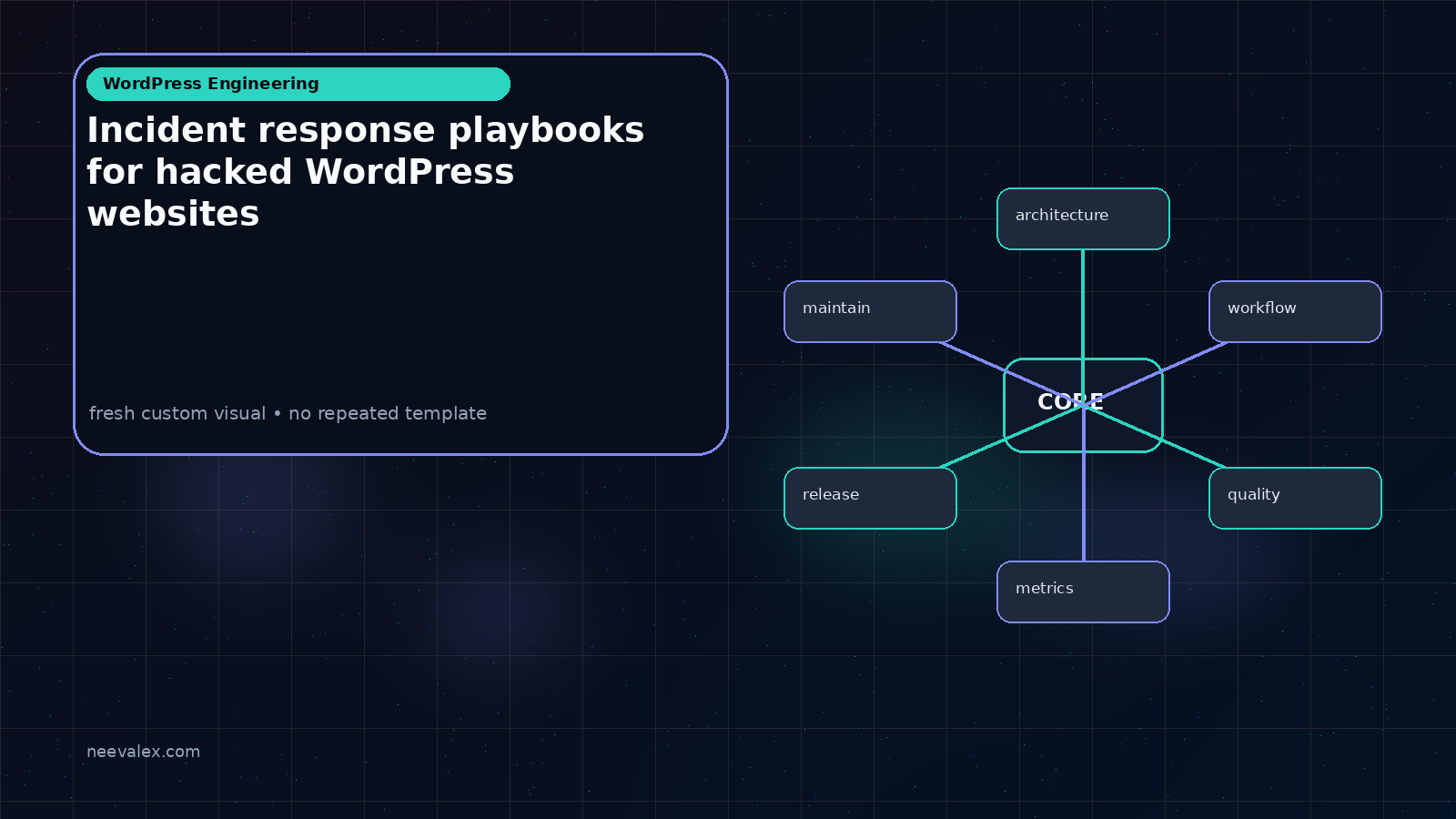Select the headline "Incident response playbooks" text

(365, 130)
